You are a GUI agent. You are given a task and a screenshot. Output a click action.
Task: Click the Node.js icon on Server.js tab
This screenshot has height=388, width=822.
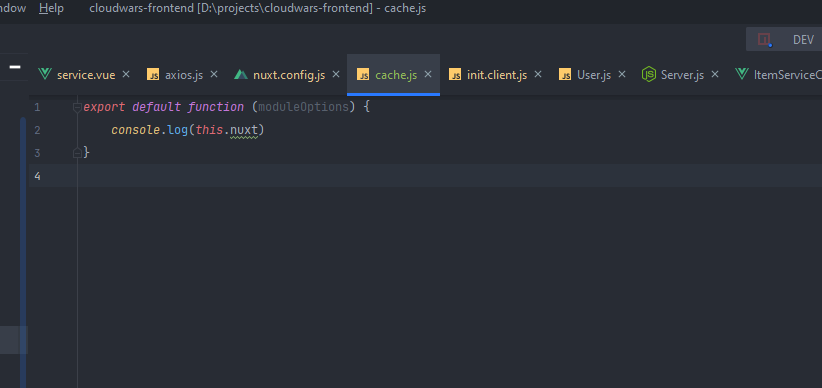tap(649, 74)
